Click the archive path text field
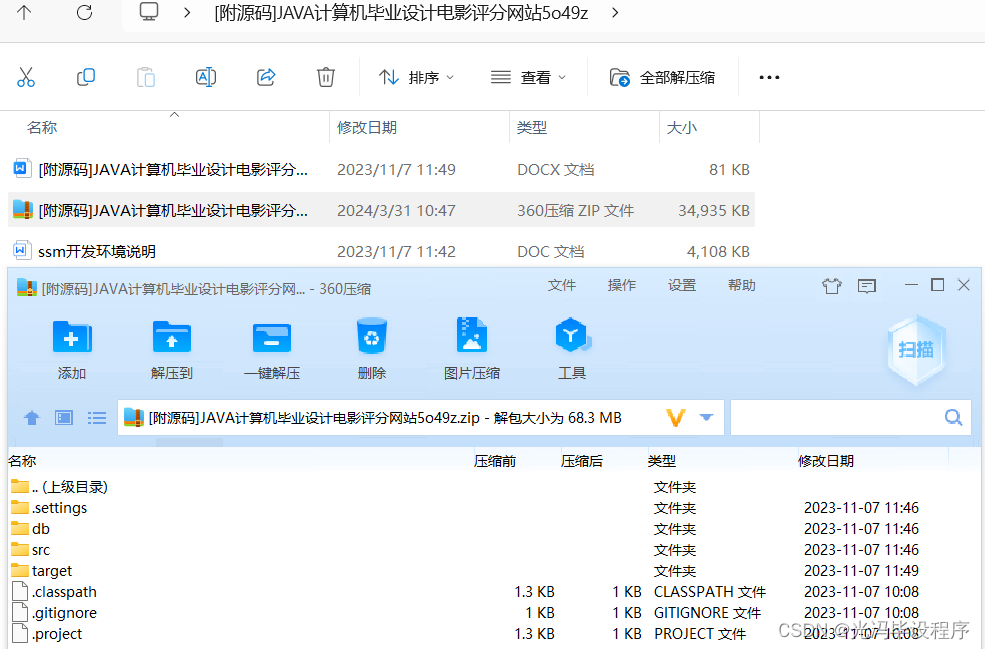The image size is (985, 649). coord(420,417)
